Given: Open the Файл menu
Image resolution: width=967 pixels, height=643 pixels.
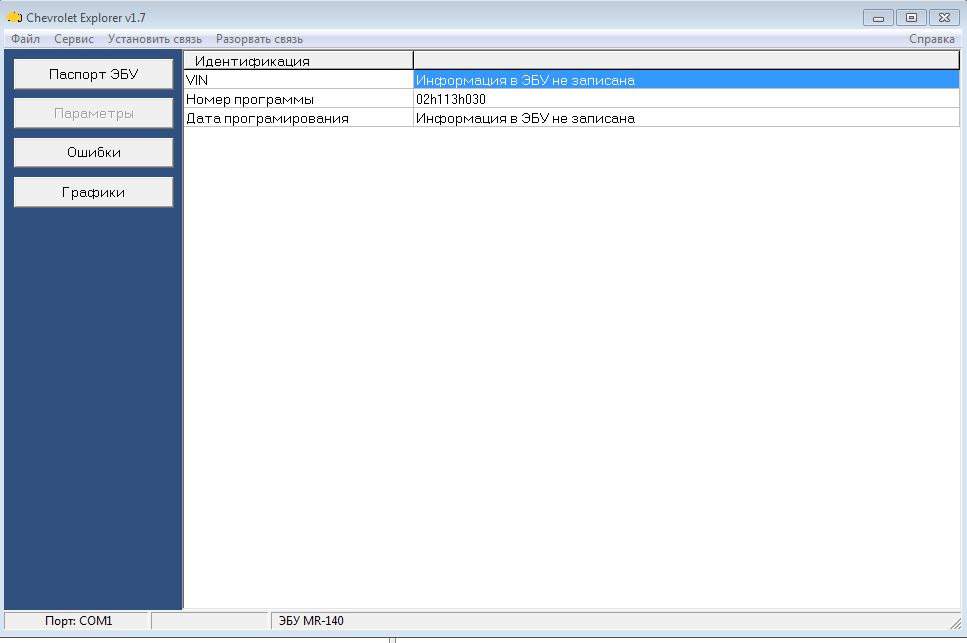Looking at the screenshot, I should [x=25, y=39].
